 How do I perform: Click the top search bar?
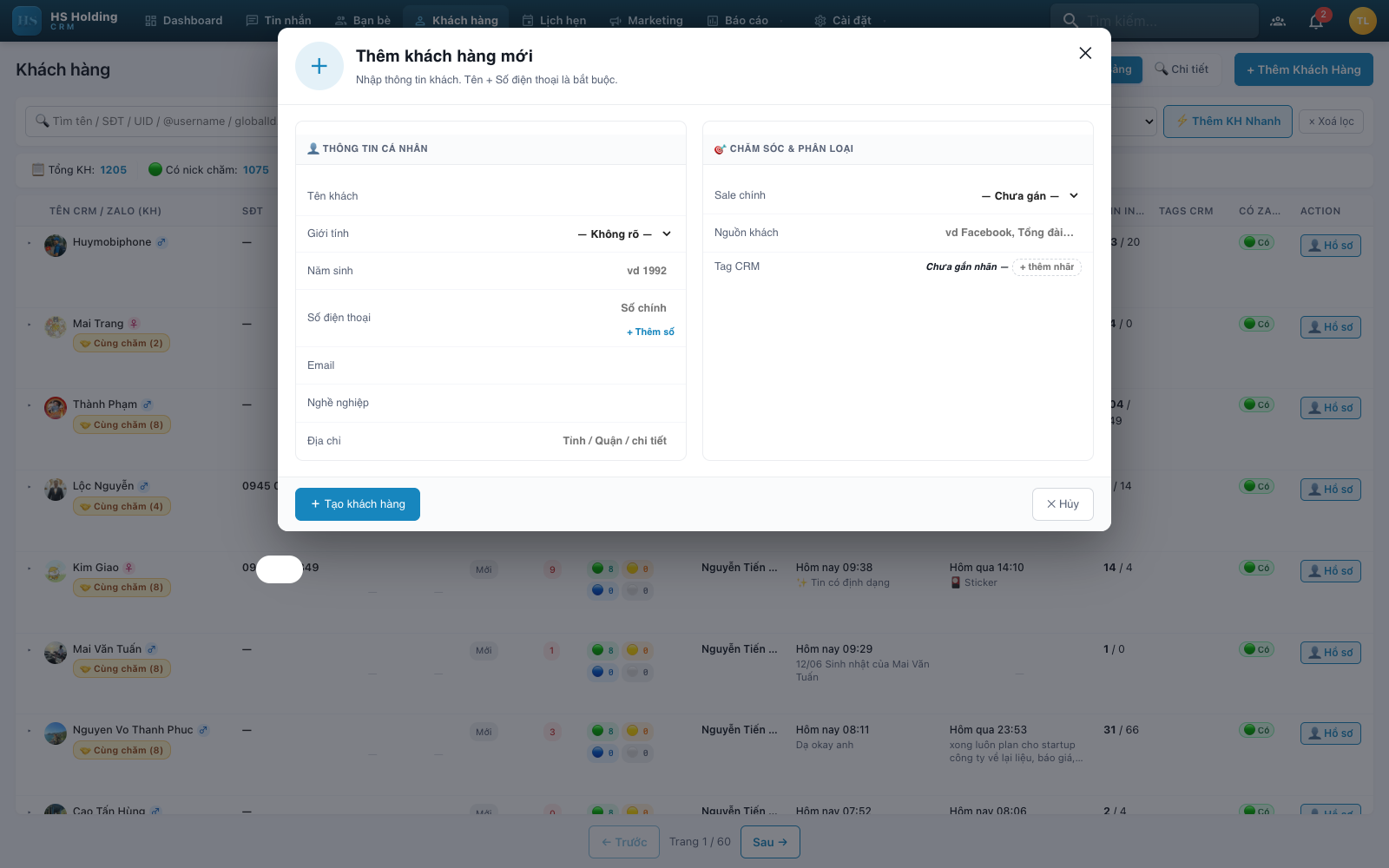click(1154, 20)
